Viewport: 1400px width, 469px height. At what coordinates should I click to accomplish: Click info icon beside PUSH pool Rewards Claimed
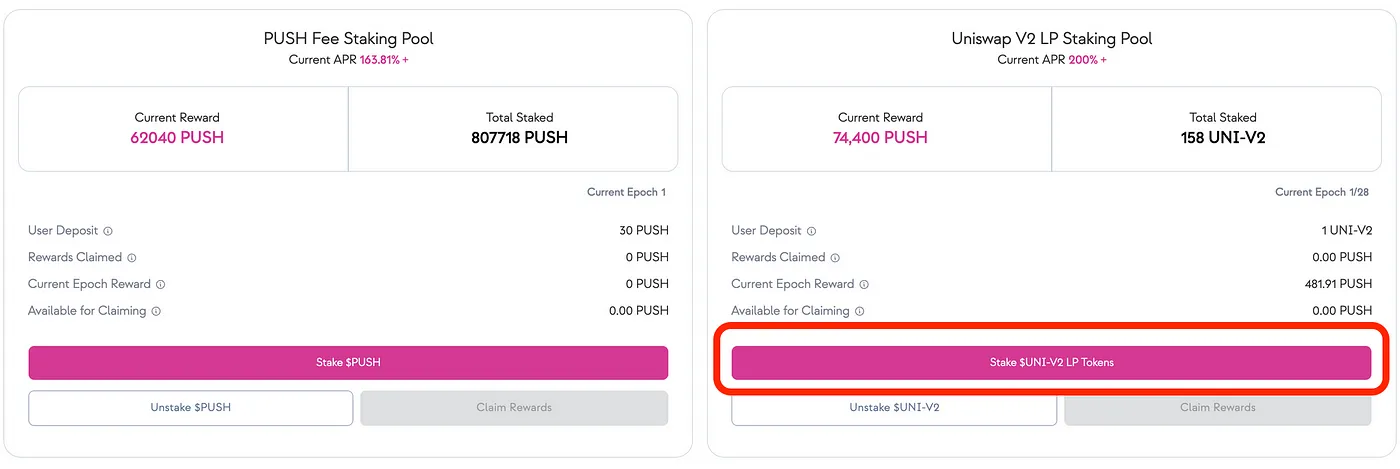[x=132, y=258]
